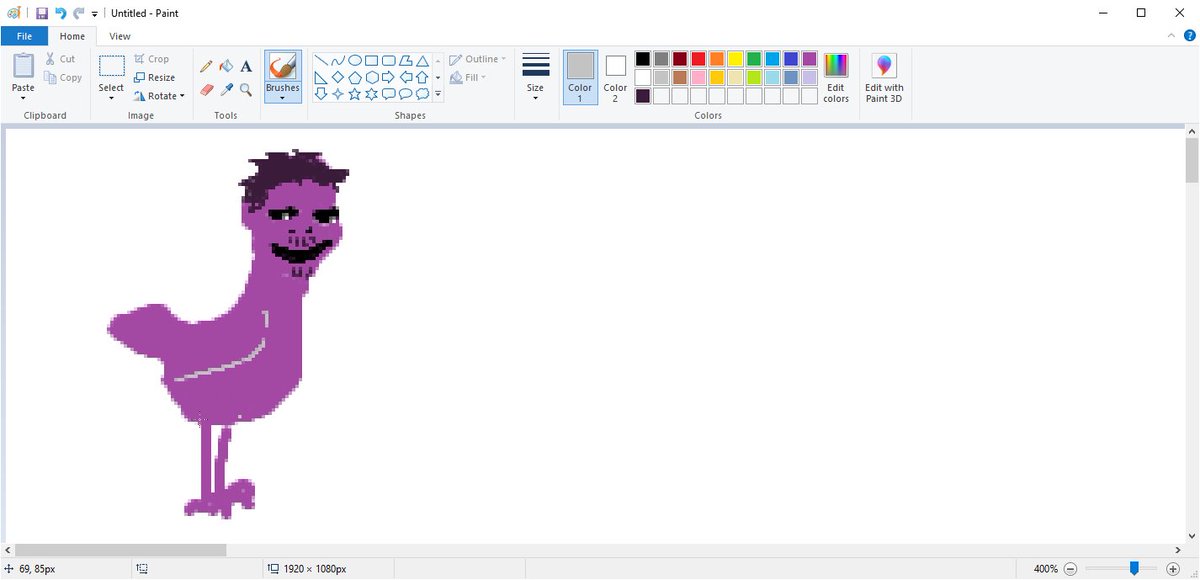Click the zoom slider handle

point(1134,569)
